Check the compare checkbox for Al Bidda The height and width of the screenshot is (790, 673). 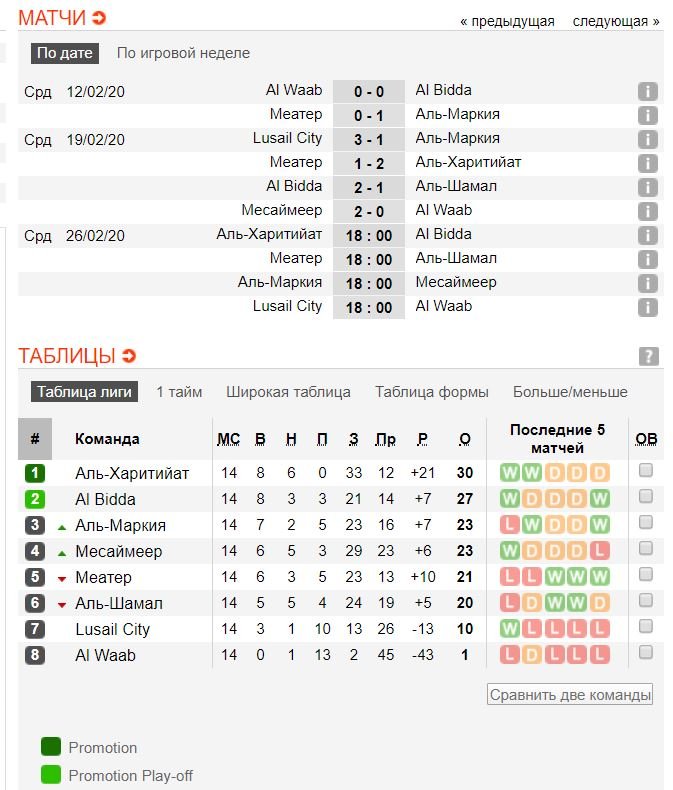[x=646, y=496]
